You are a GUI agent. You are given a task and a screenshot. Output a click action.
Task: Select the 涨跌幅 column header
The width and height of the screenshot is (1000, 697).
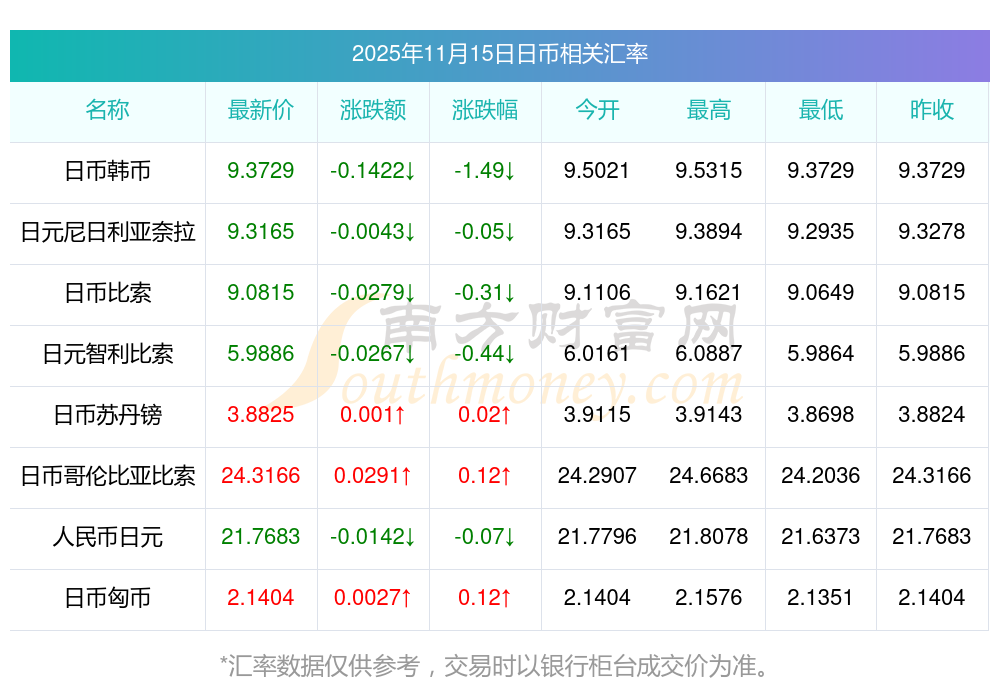coord(484,110)
